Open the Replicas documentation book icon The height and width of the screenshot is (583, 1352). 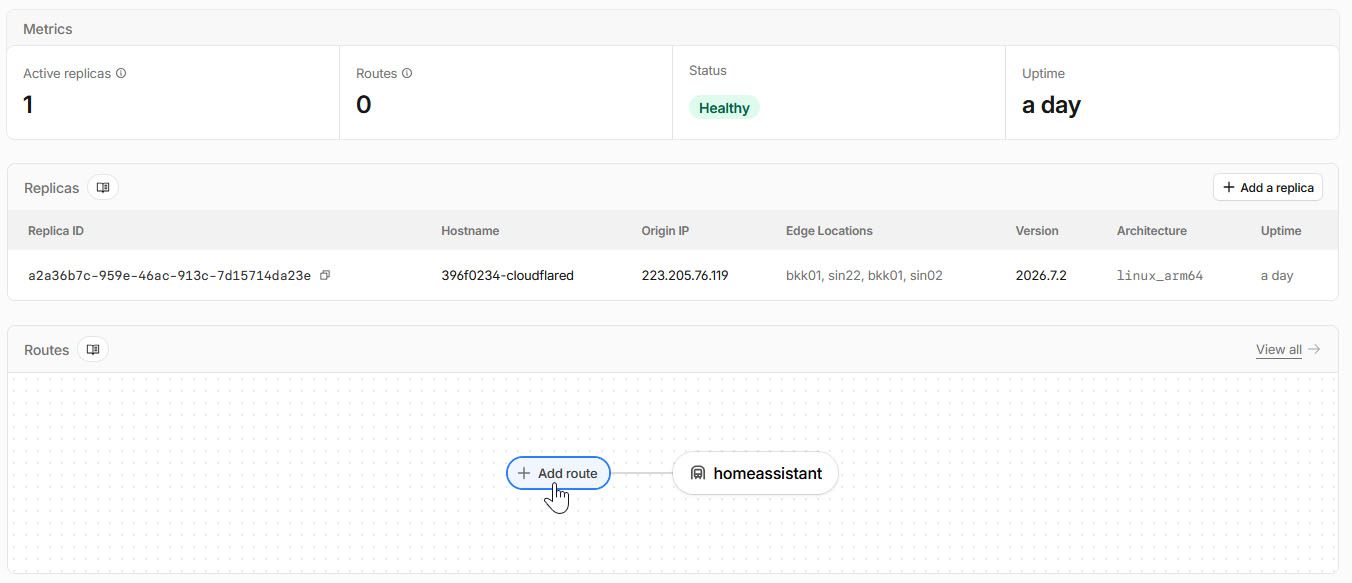(103, 187)
